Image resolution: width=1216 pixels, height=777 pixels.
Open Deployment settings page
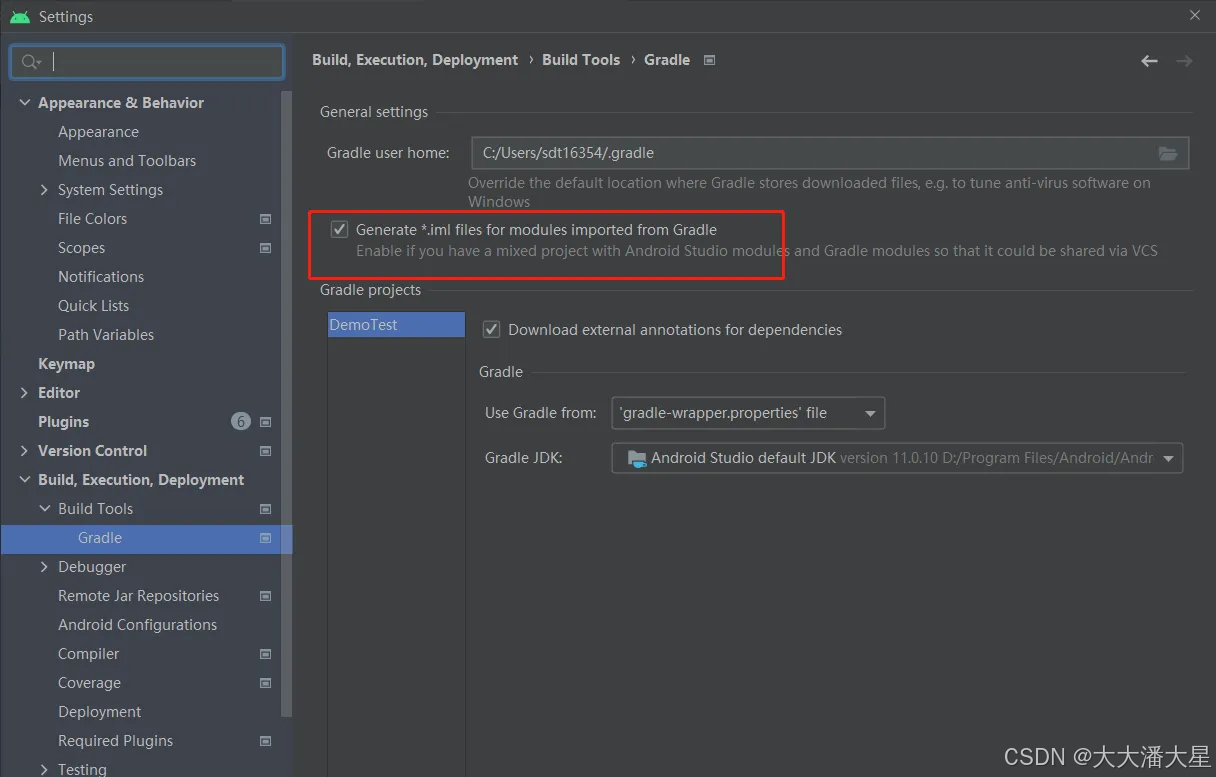[x=99, y=712]
